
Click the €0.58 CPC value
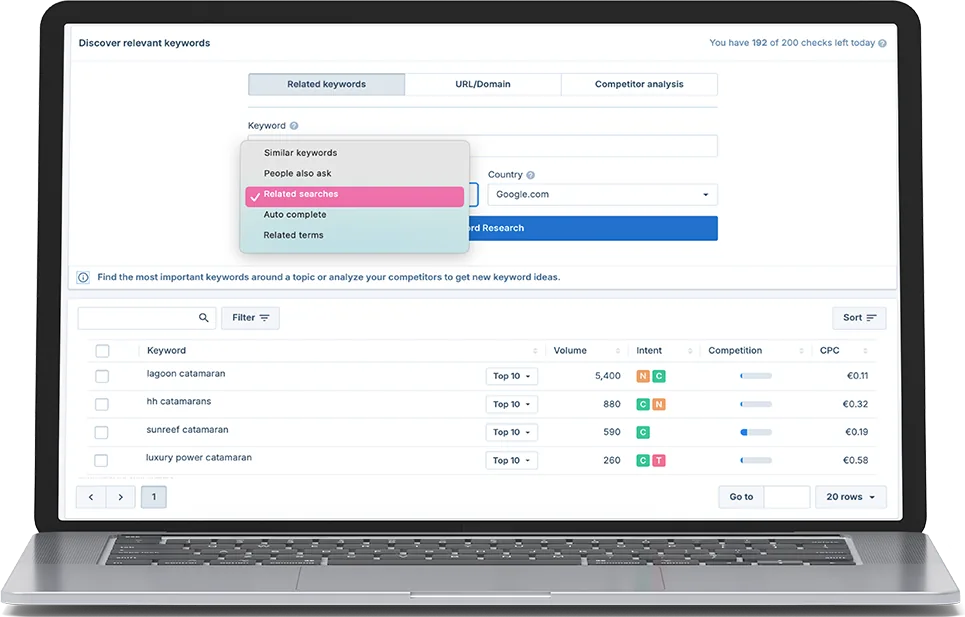pyautogui.click(x=855, y=460)
